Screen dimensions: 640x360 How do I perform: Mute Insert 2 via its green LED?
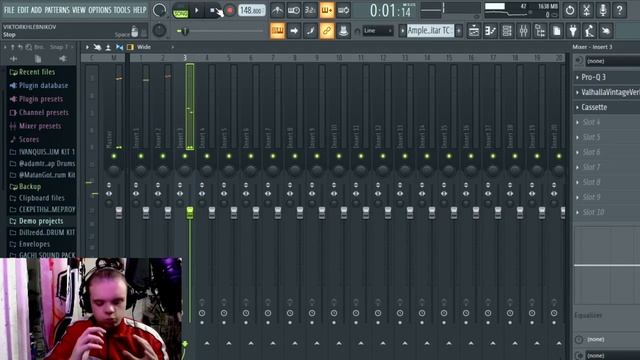(163, 156)
